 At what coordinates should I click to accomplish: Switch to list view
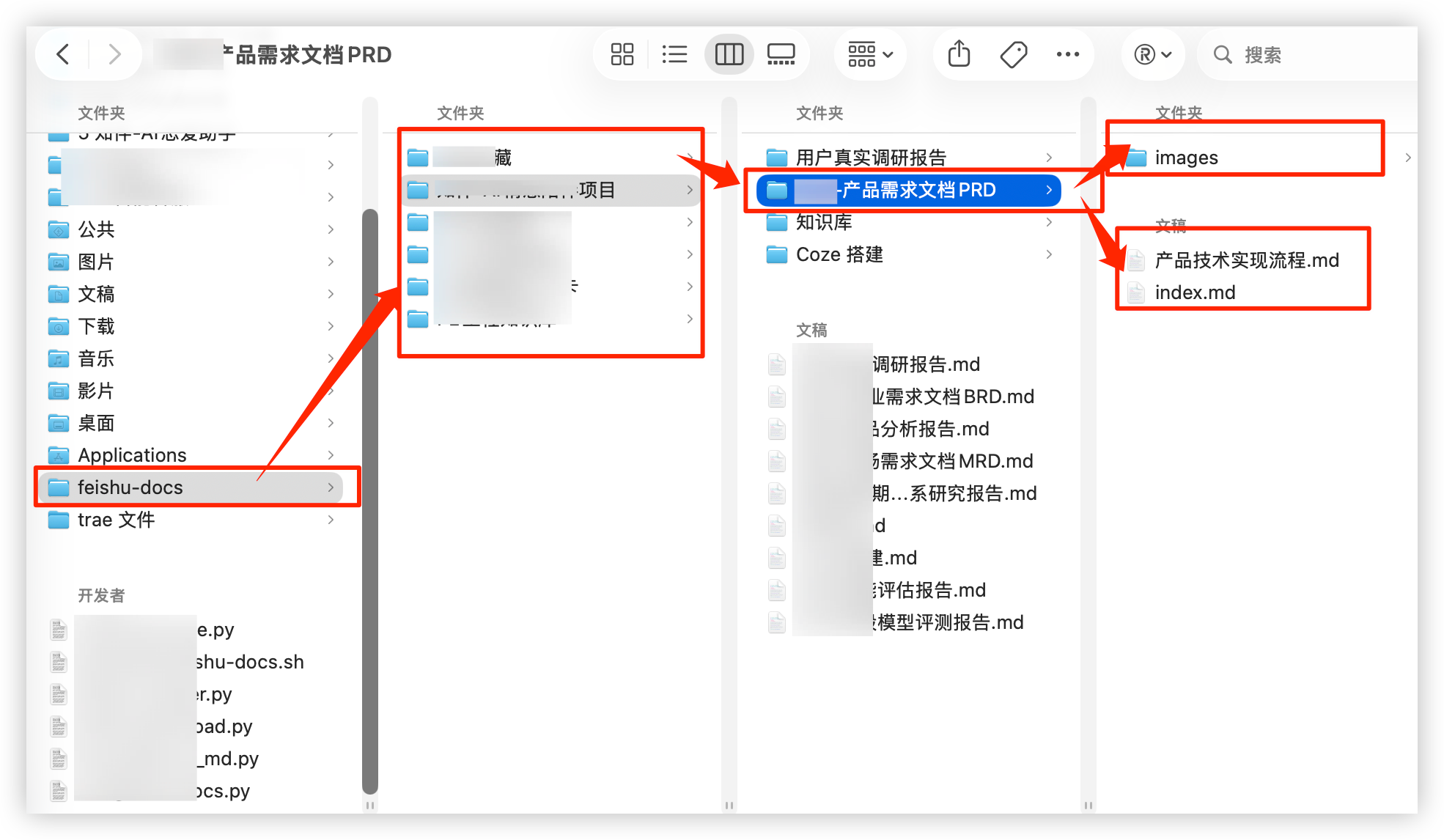(x=674, y=54)
